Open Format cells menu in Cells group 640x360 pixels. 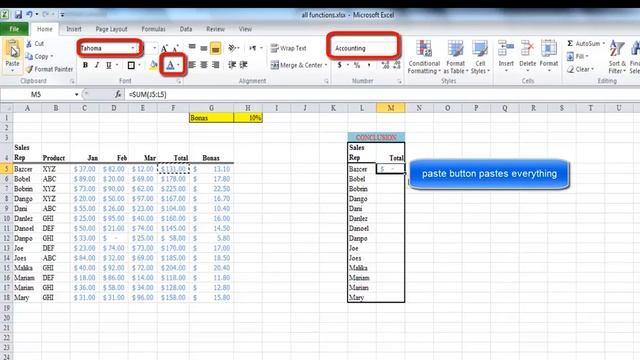549,56
